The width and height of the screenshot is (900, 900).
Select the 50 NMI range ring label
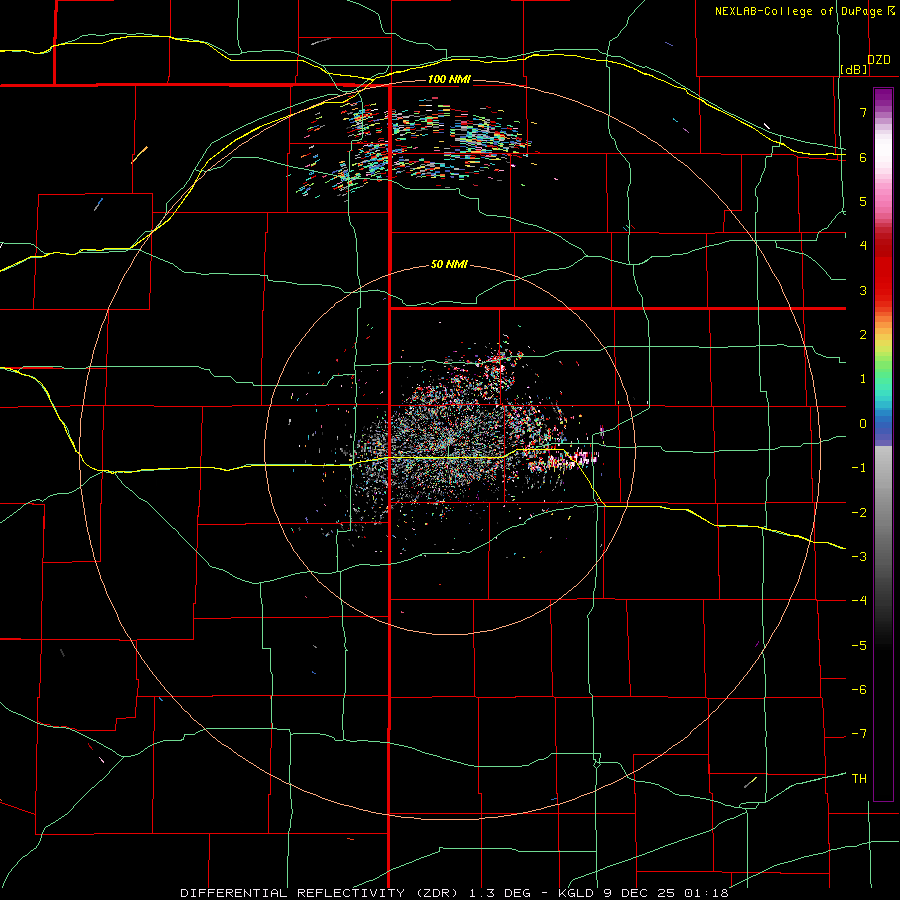click(449, 264)
